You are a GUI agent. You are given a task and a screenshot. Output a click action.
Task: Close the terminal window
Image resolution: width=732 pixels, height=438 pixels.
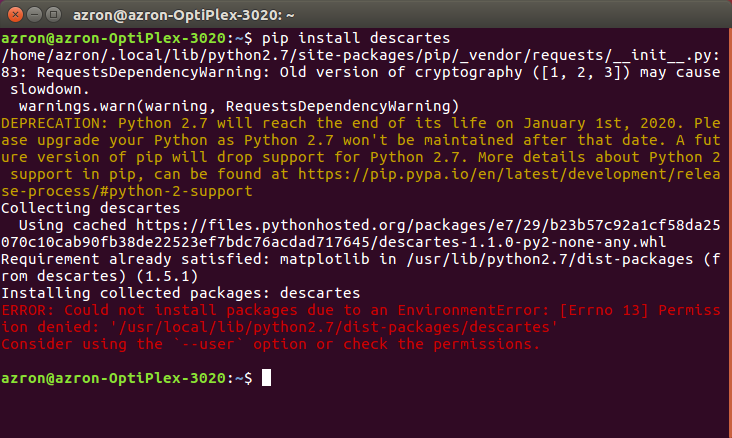14,16
